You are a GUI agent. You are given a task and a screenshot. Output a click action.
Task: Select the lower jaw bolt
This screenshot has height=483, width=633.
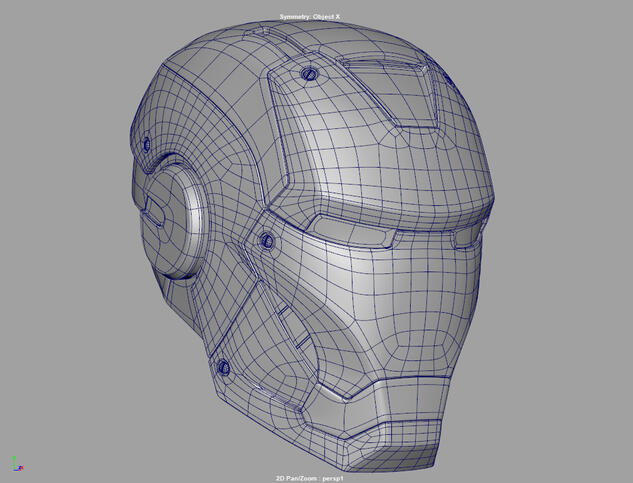222,367
